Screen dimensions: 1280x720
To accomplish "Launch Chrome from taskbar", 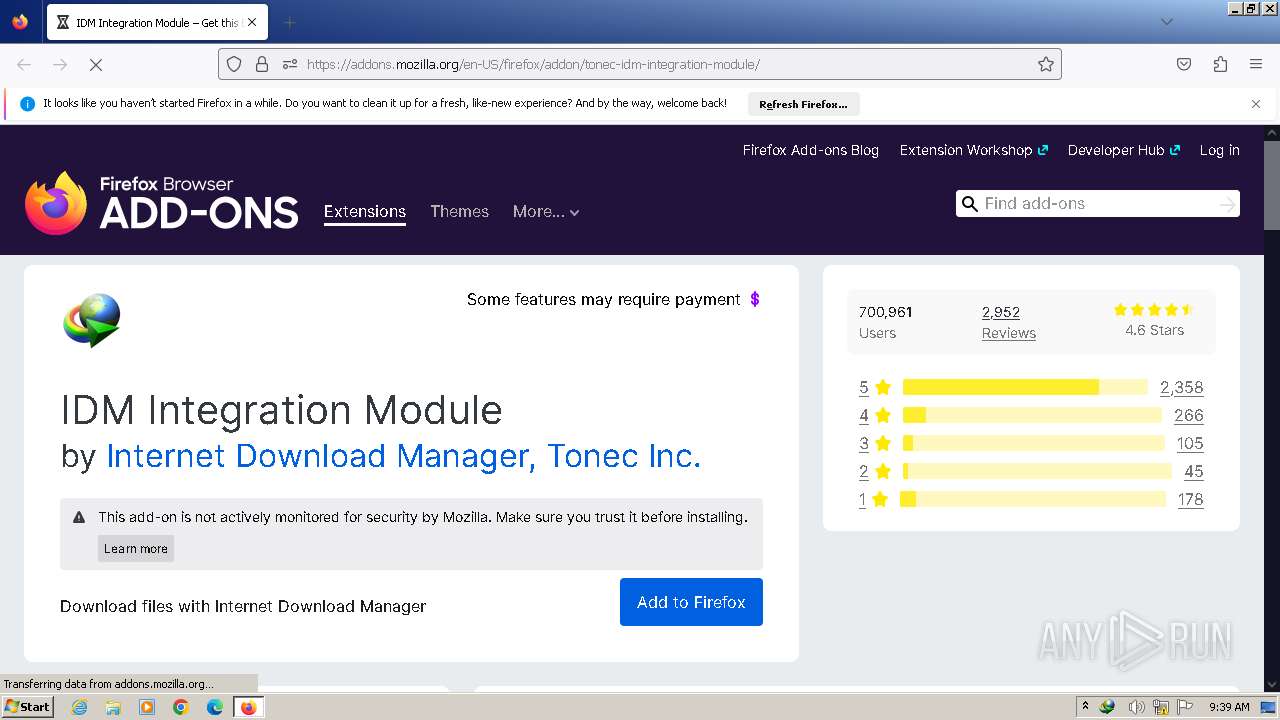I will coord(181,707).
